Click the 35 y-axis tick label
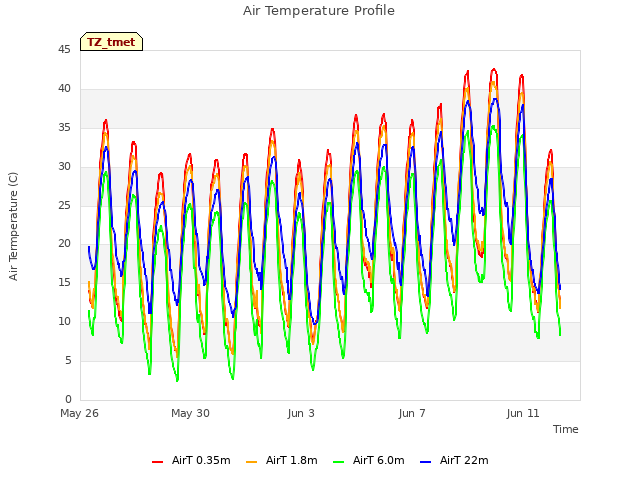The image size is (640, 480). coord(64,128)
